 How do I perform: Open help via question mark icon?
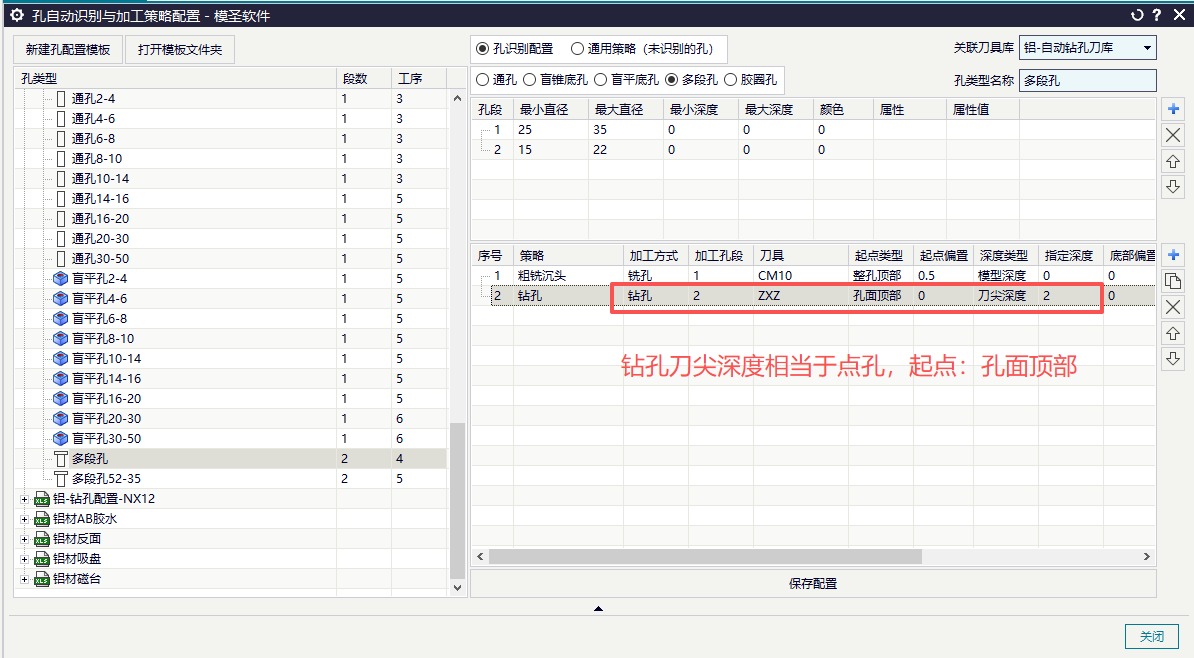(x=1157, y=15)
